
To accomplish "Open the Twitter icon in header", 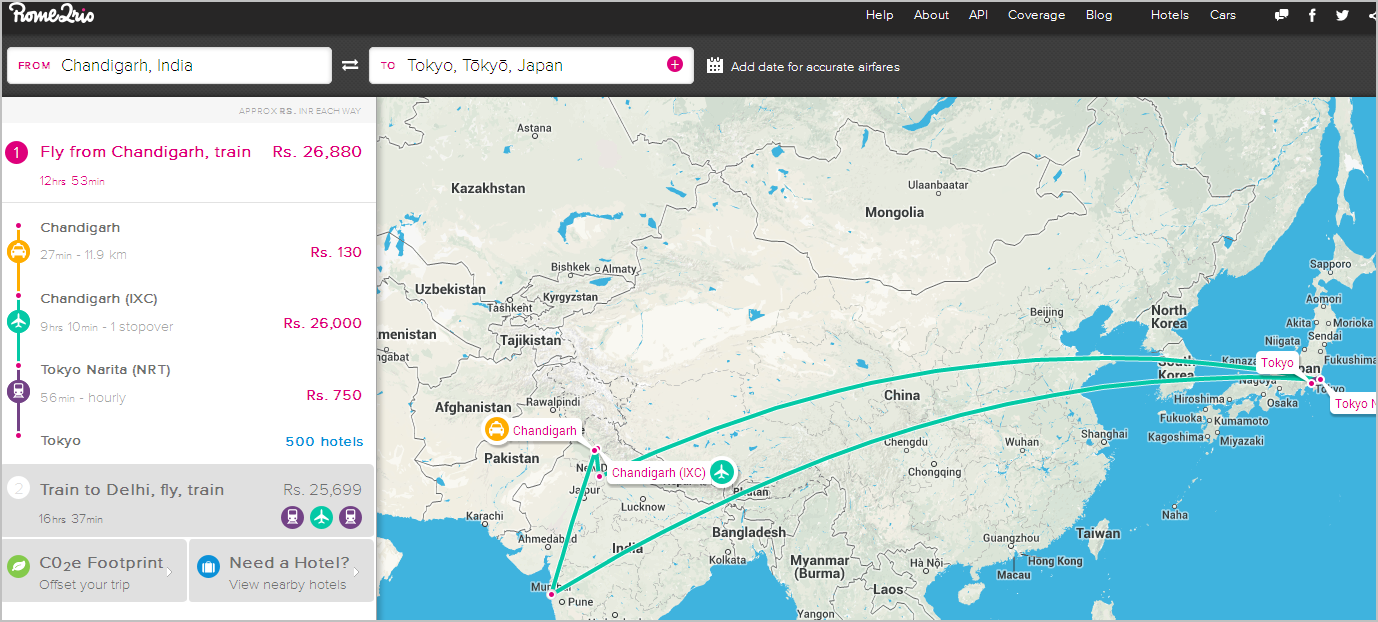I will [x=1342, y=15].
